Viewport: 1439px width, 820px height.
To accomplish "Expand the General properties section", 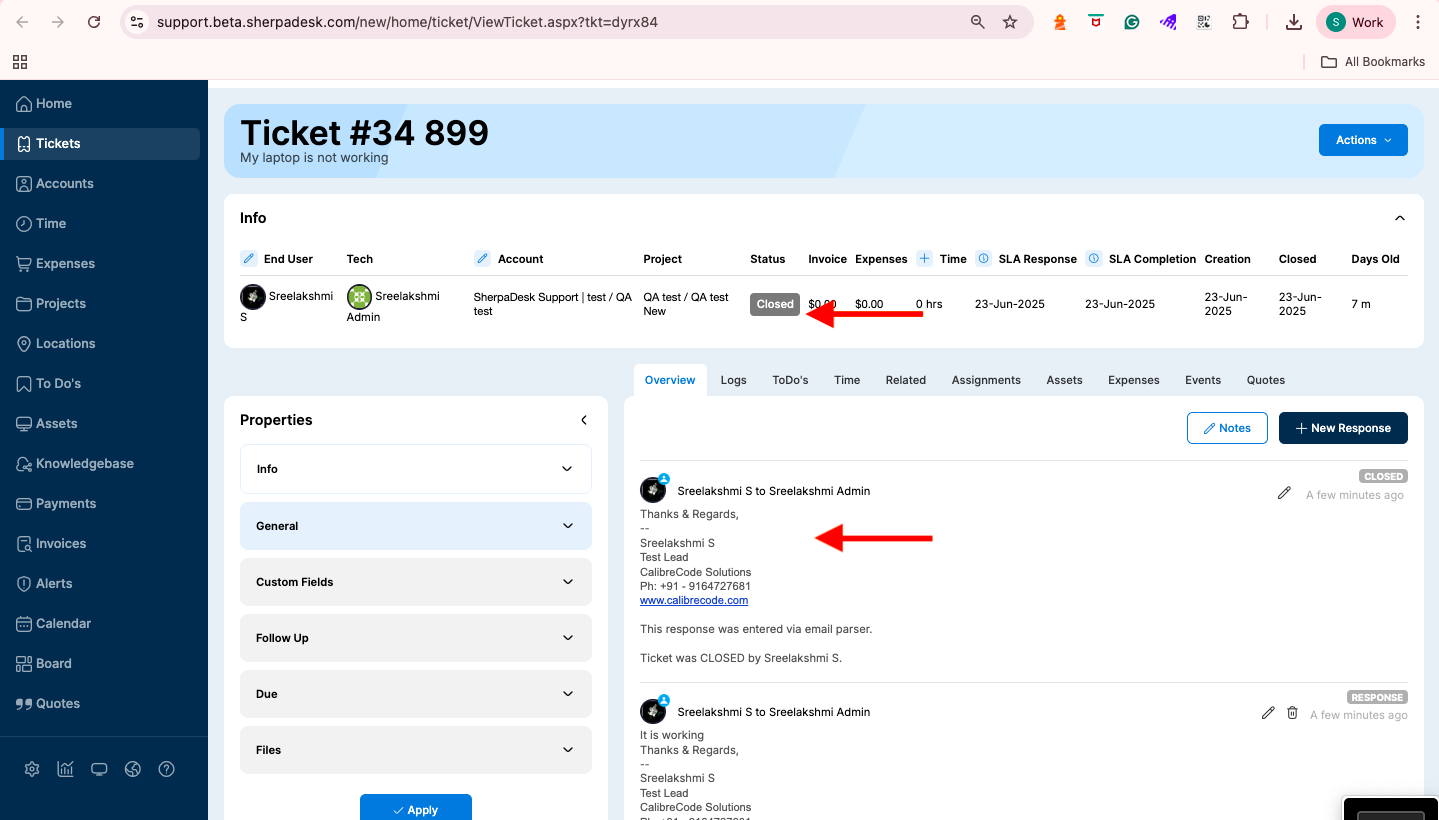I will point(415,526).
